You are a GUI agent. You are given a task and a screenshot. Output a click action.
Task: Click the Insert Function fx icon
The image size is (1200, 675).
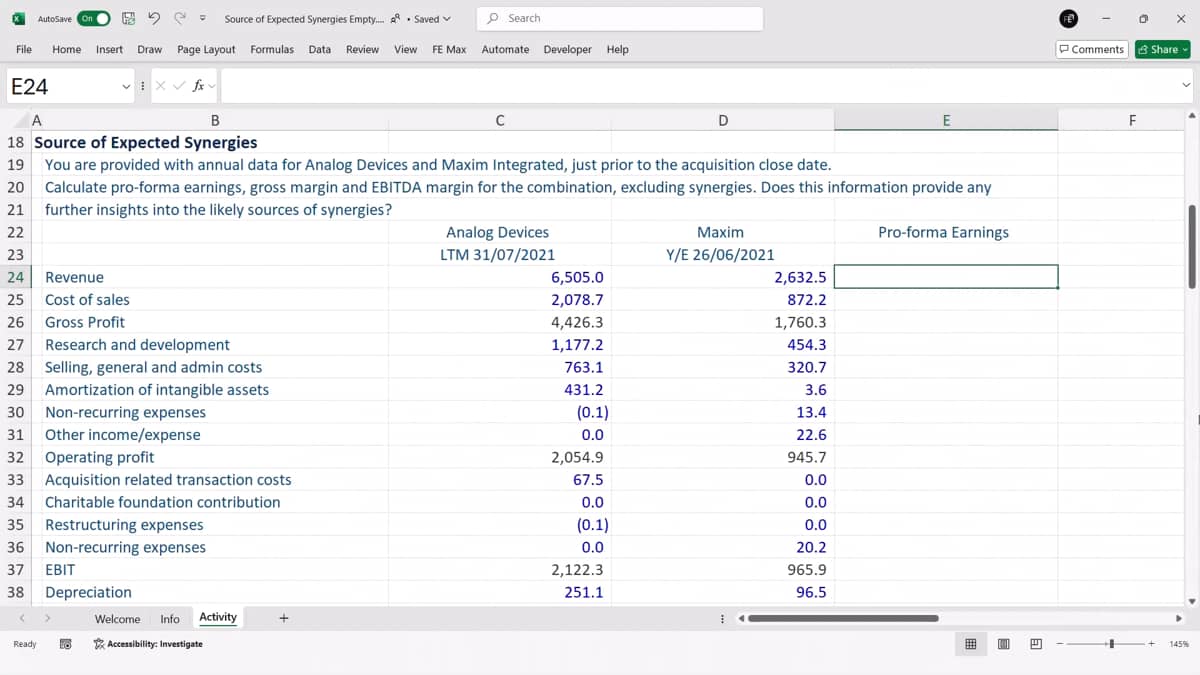(199, 86)
